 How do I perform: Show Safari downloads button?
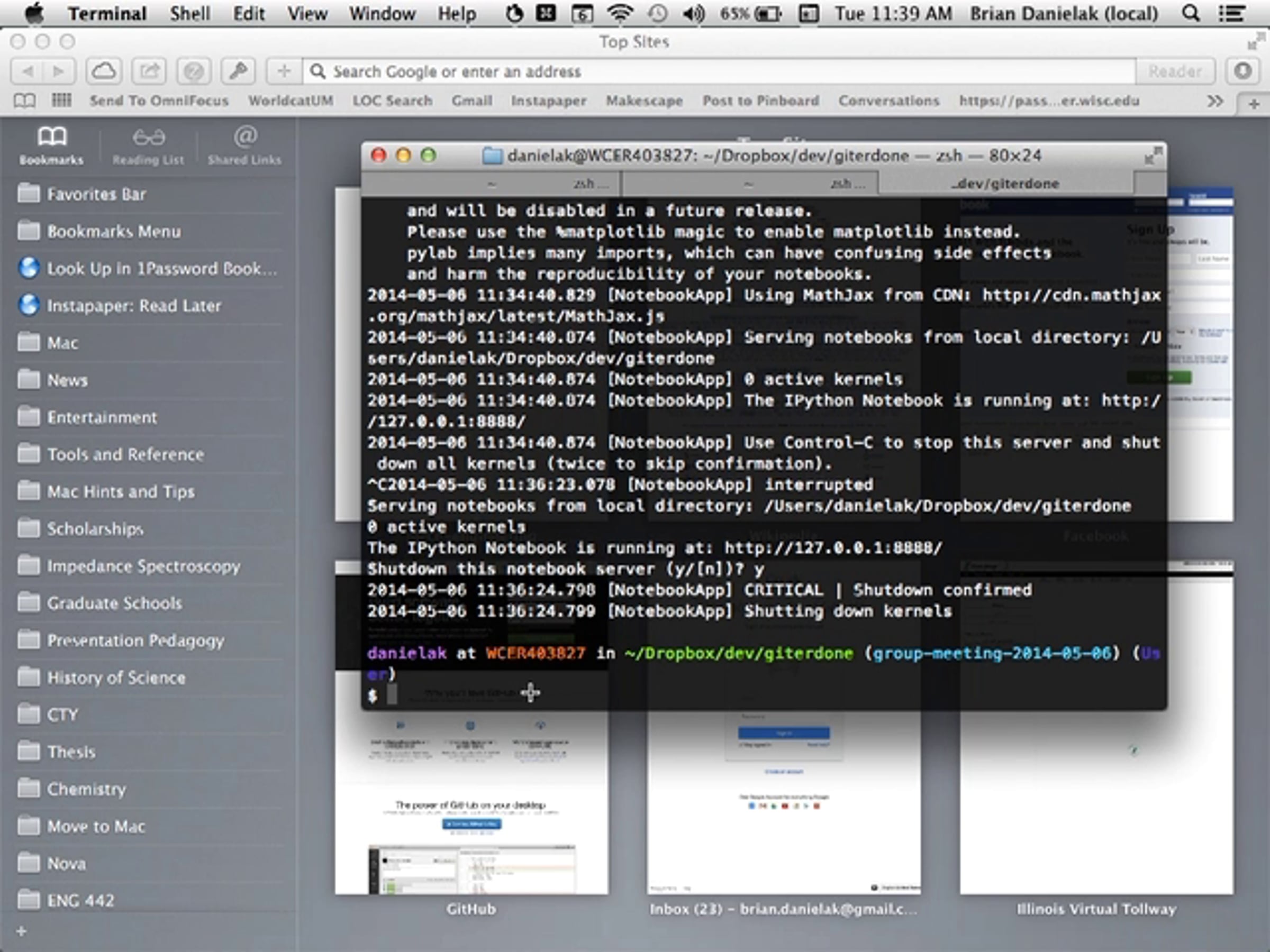pos(1243,71)
